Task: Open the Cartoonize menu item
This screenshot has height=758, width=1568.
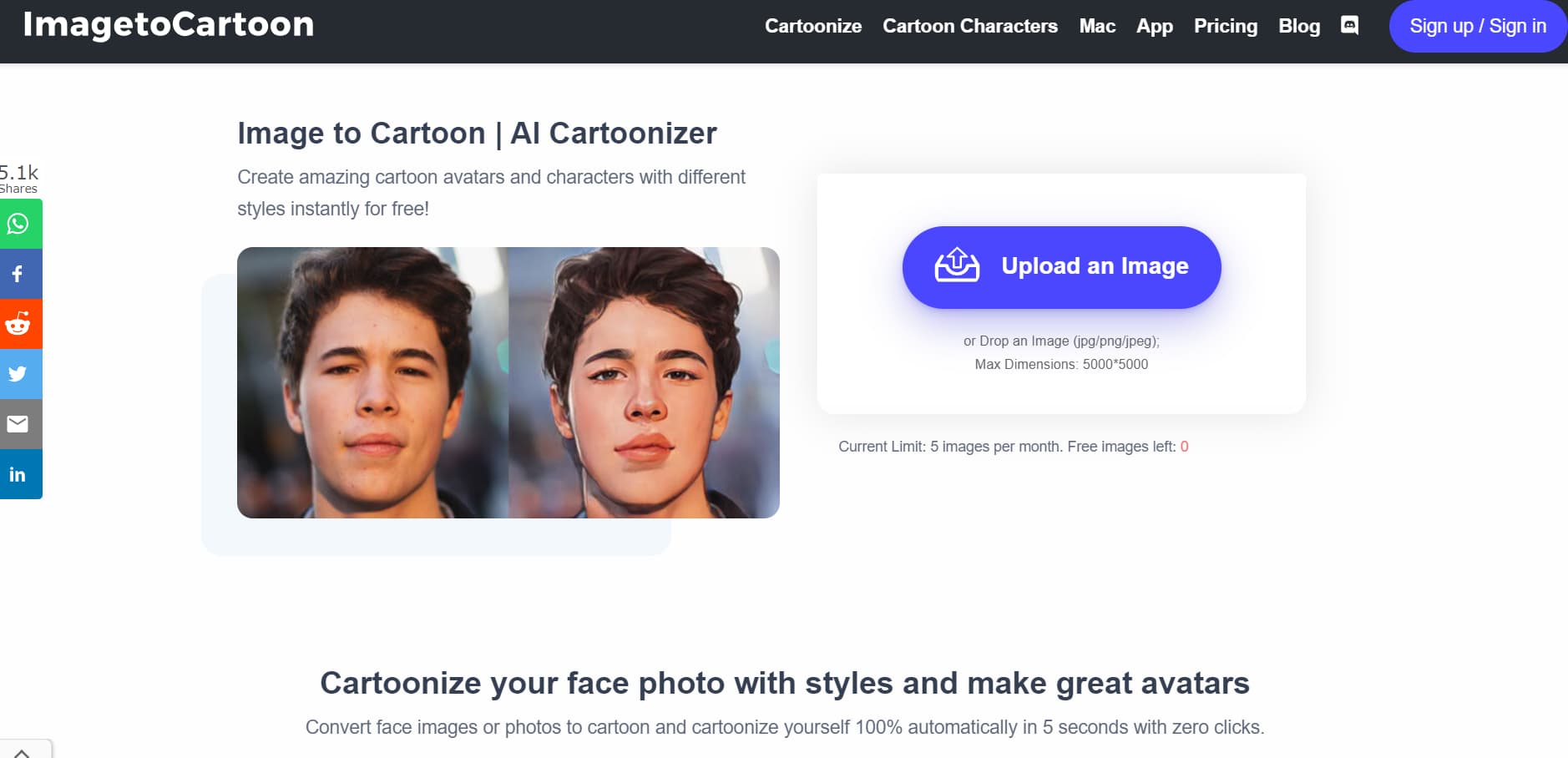Action: click(x=812, y=26)
